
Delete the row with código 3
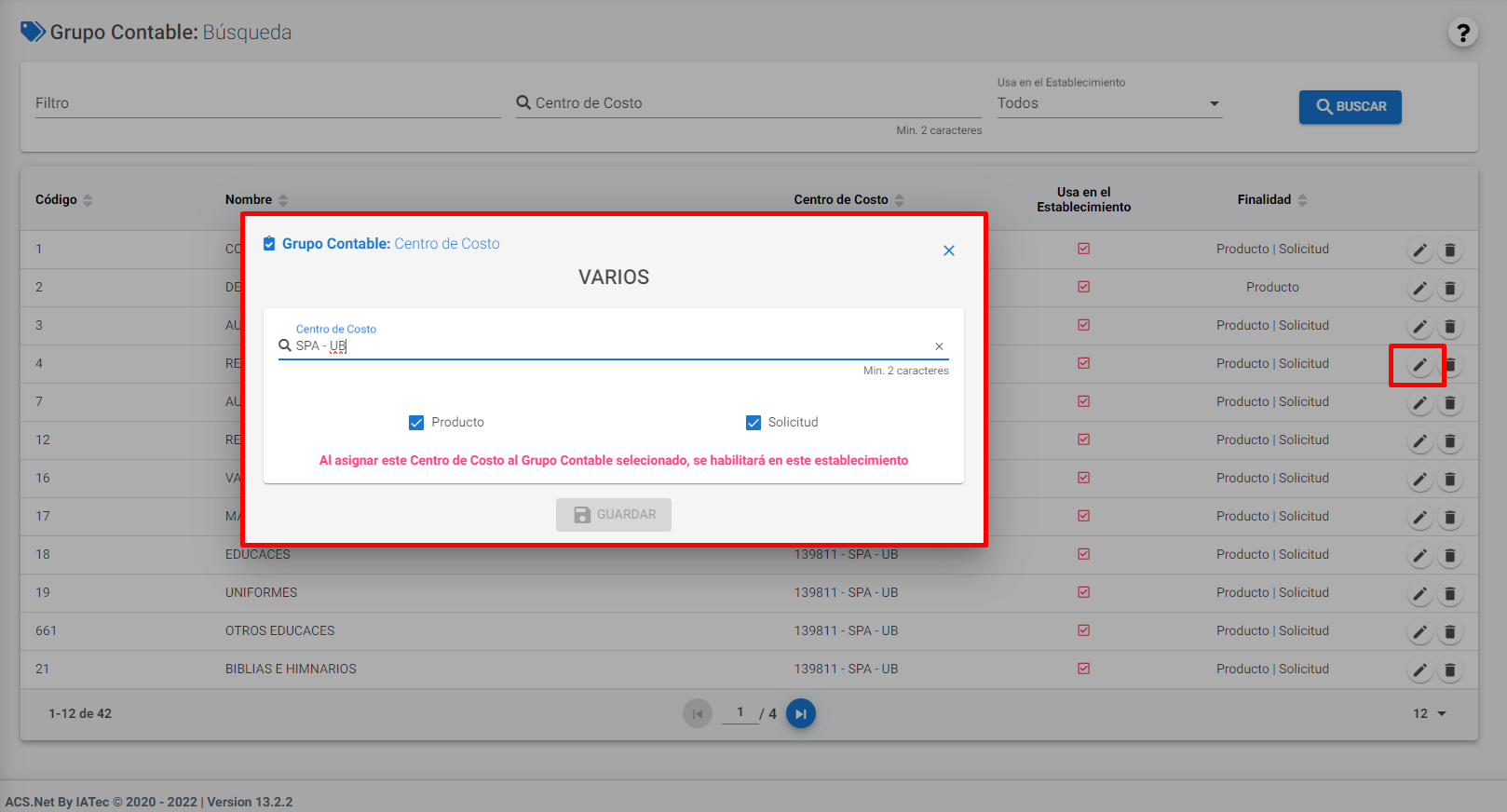pyautogui.click(x=1450, y=327)
